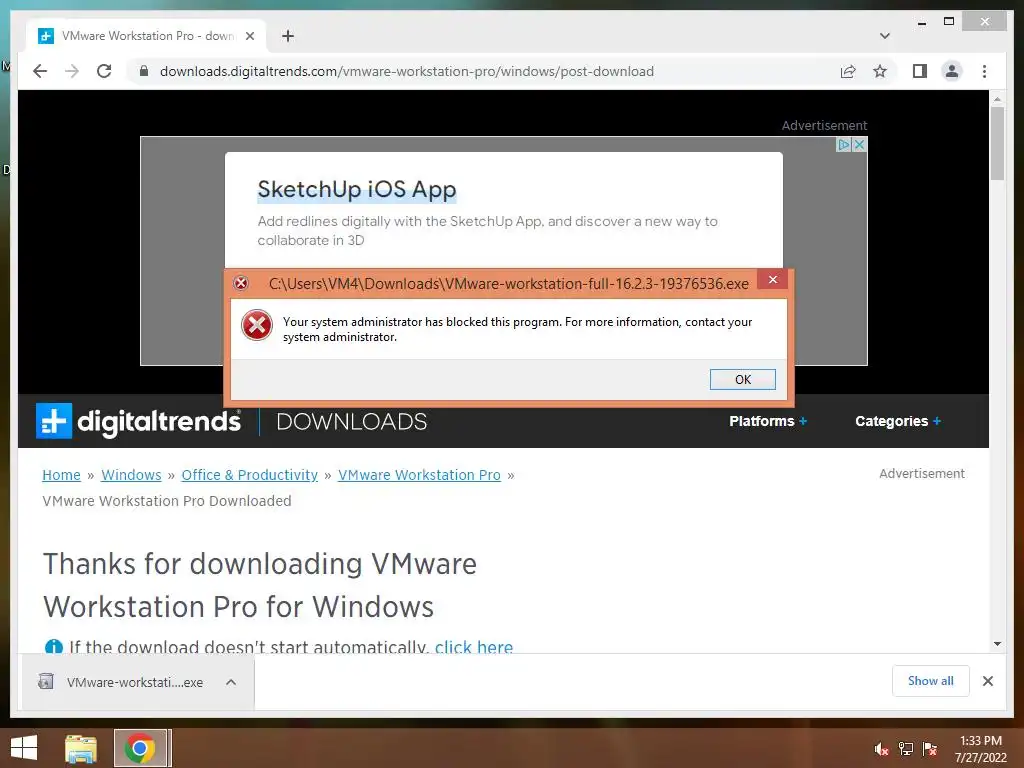Click the error icon in dialog title bar
The height and width of the screenshot is (768, 1024).
(241, 283)
